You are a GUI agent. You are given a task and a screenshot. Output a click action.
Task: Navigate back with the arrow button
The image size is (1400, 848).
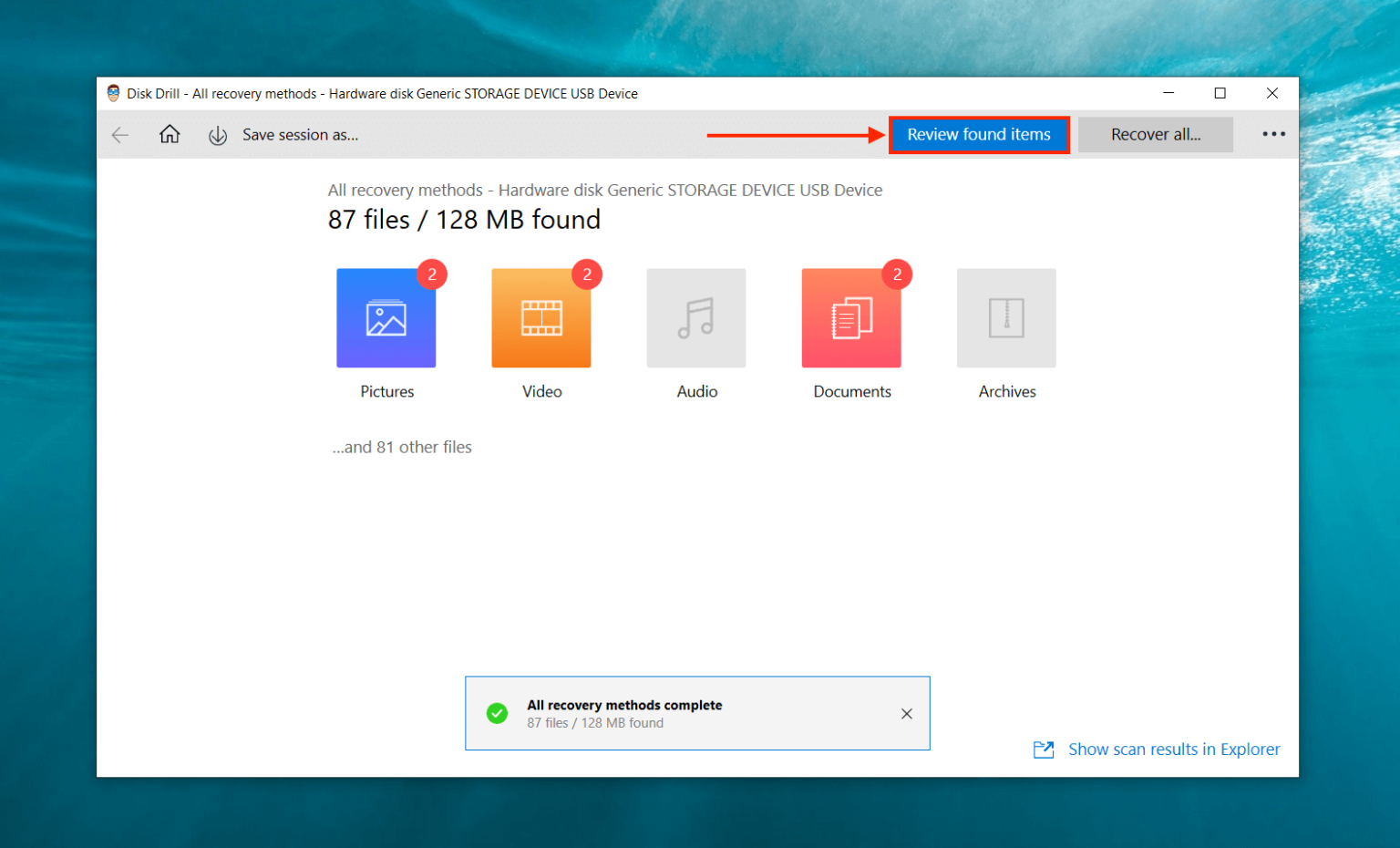(x=119, y=134)
